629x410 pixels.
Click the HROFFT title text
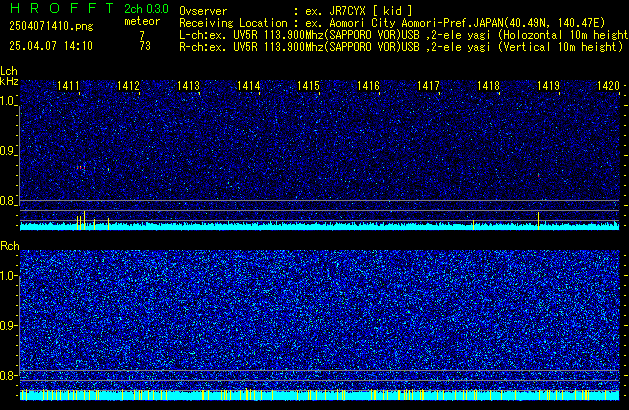61,8
